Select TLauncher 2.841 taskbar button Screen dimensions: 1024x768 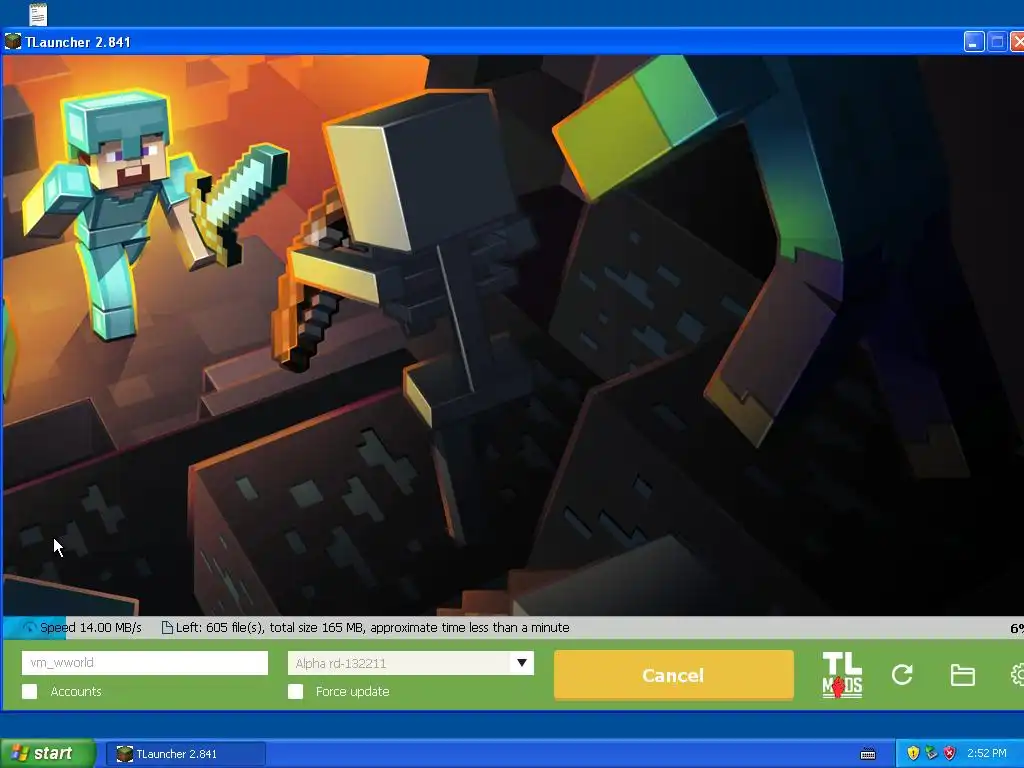185,754
